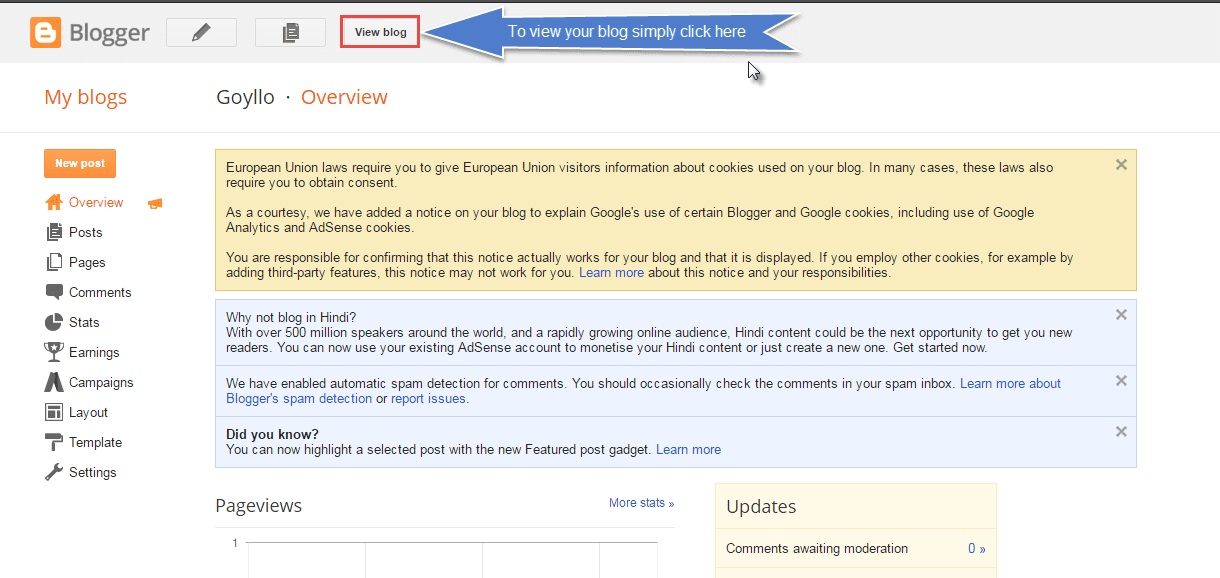Close the Did you know notice

(1121, 431)
